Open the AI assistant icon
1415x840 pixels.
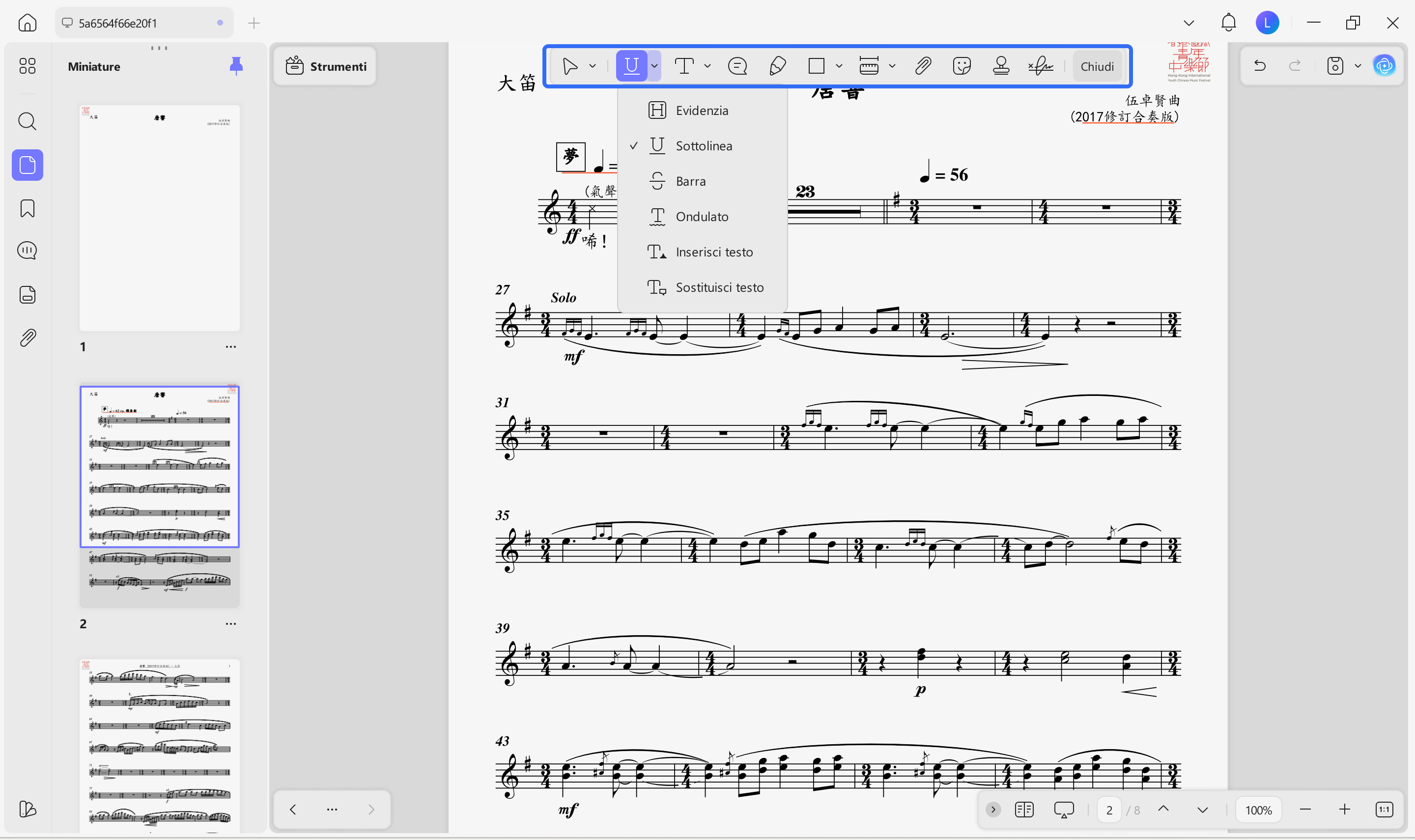(x=1385, y=66)
